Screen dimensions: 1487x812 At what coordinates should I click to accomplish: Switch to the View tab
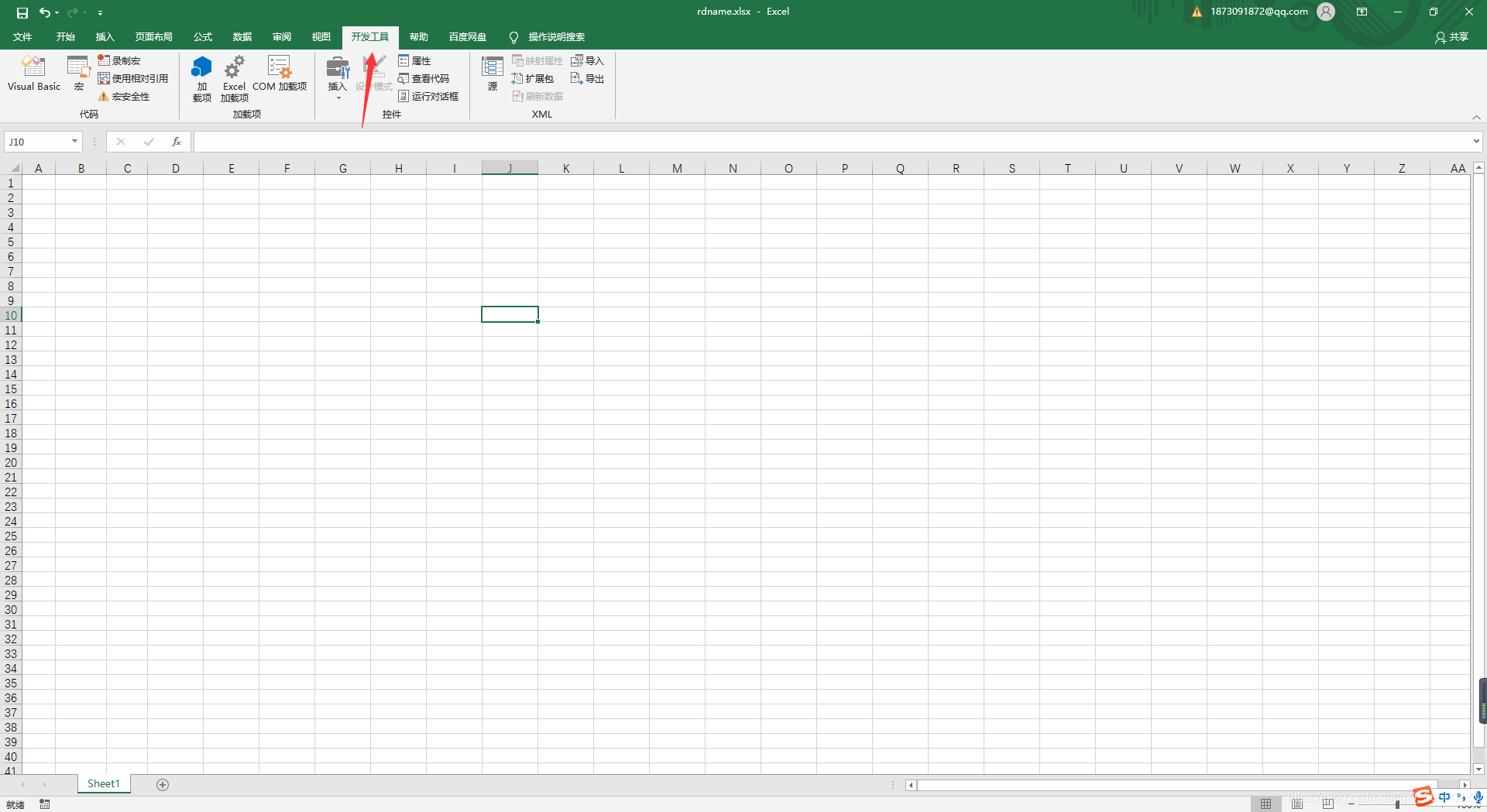[x=321, y=37]
